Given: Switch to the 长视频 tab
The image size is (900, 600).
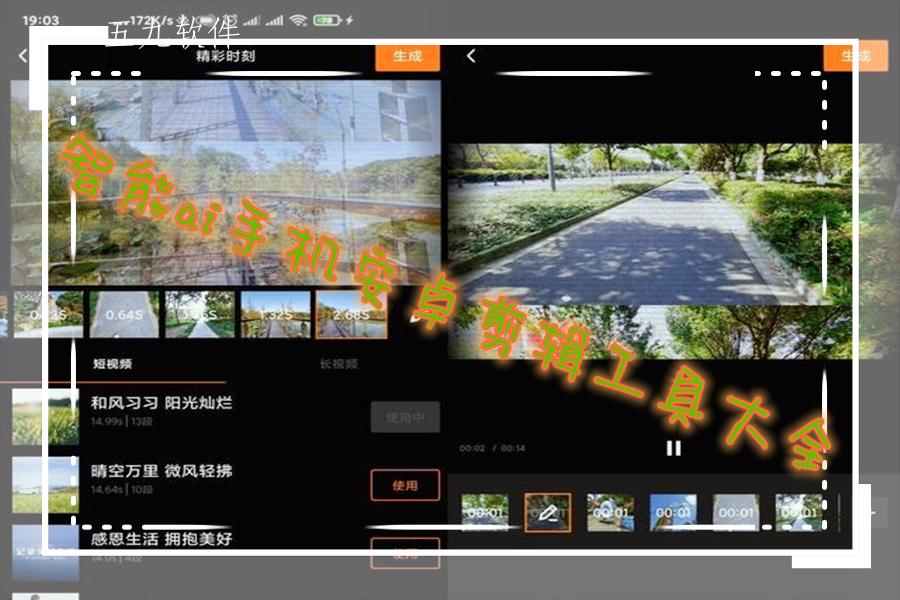Looking at the screenshot, I should (340, 364).
